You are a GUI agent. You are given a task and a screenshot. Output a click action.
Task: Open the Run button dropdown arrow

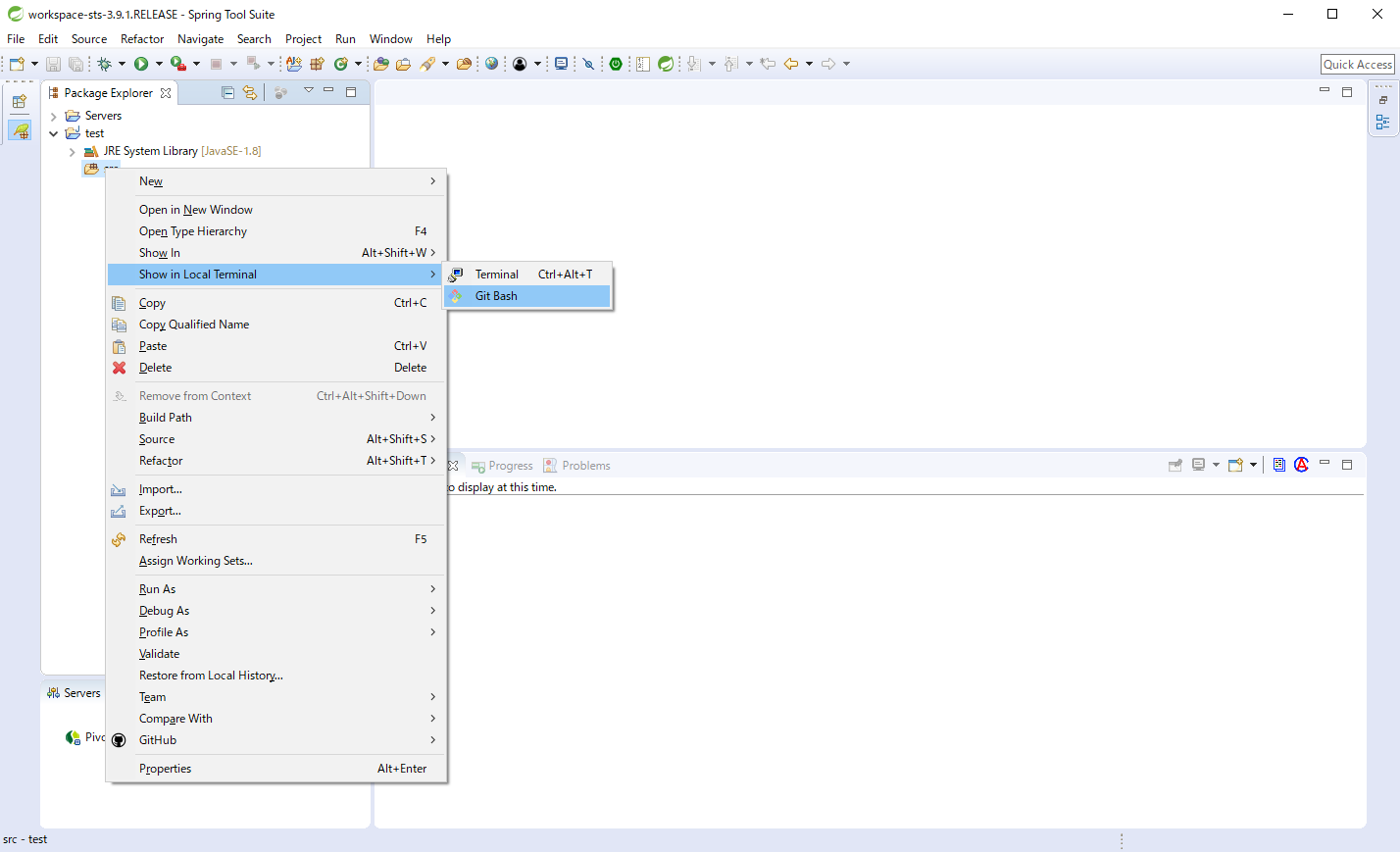(157, 63)
